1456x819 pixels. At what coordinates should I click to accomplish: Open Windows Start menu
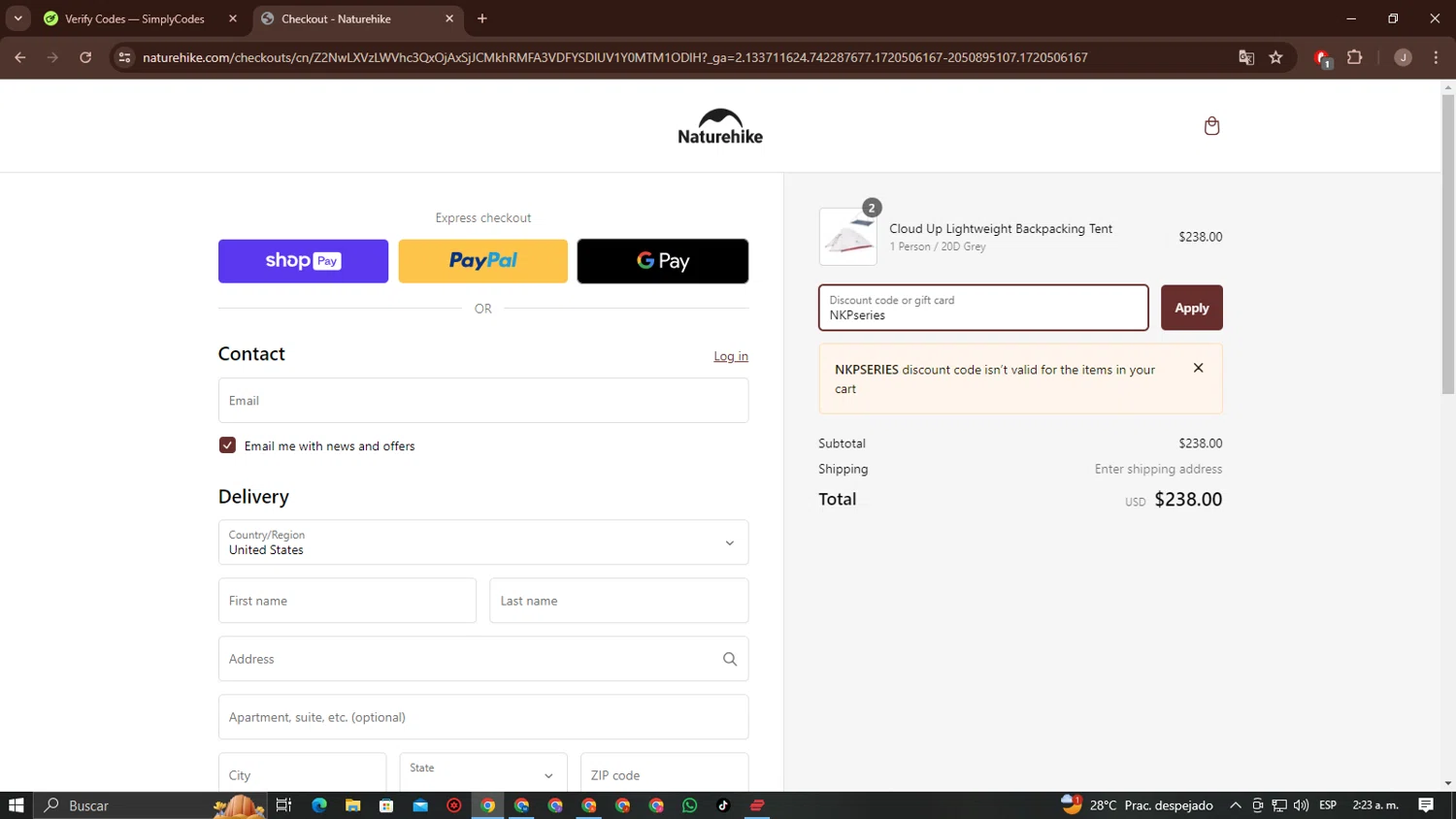[x=16, y=805]
